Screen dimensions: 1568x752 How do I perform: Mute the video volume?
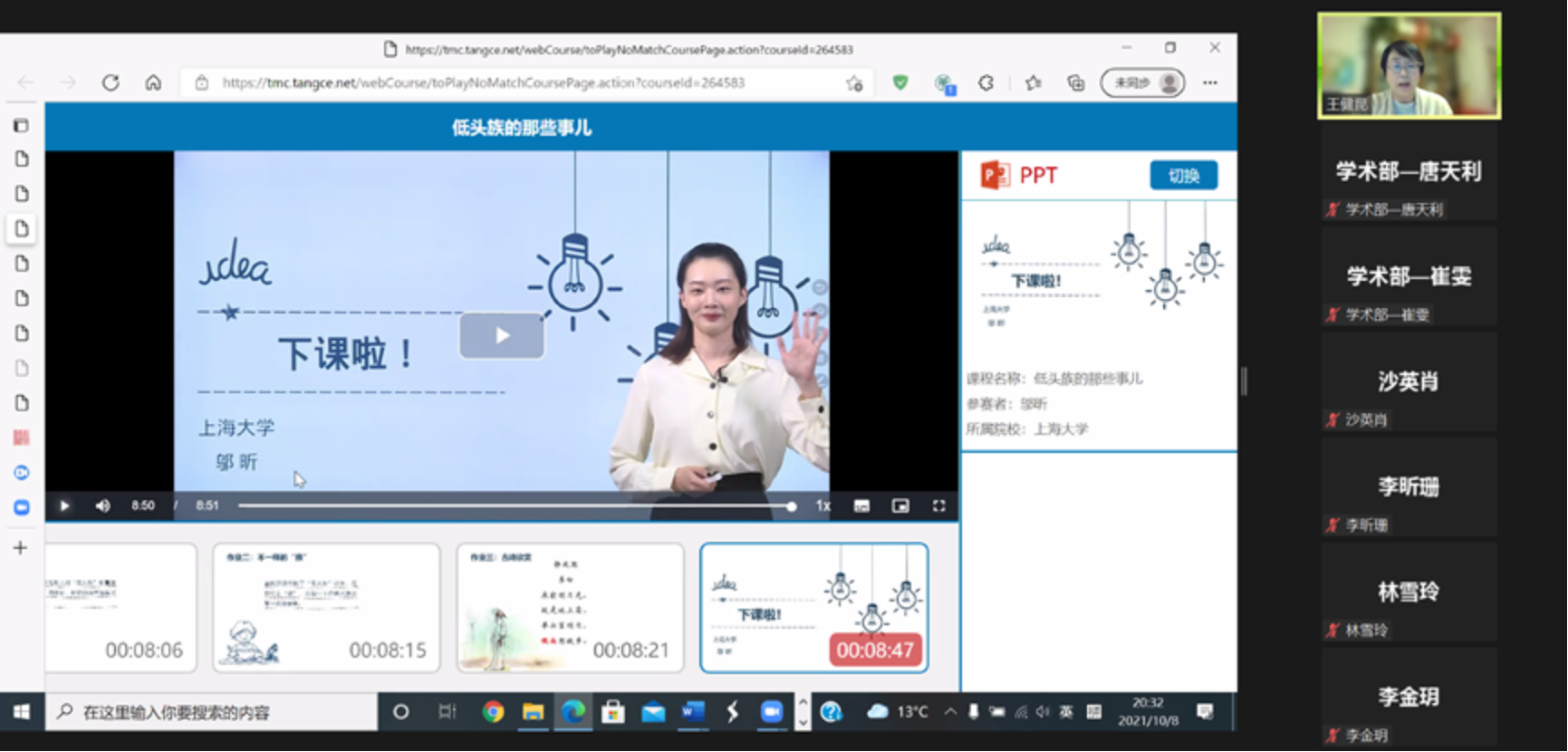tap(102, 506)
